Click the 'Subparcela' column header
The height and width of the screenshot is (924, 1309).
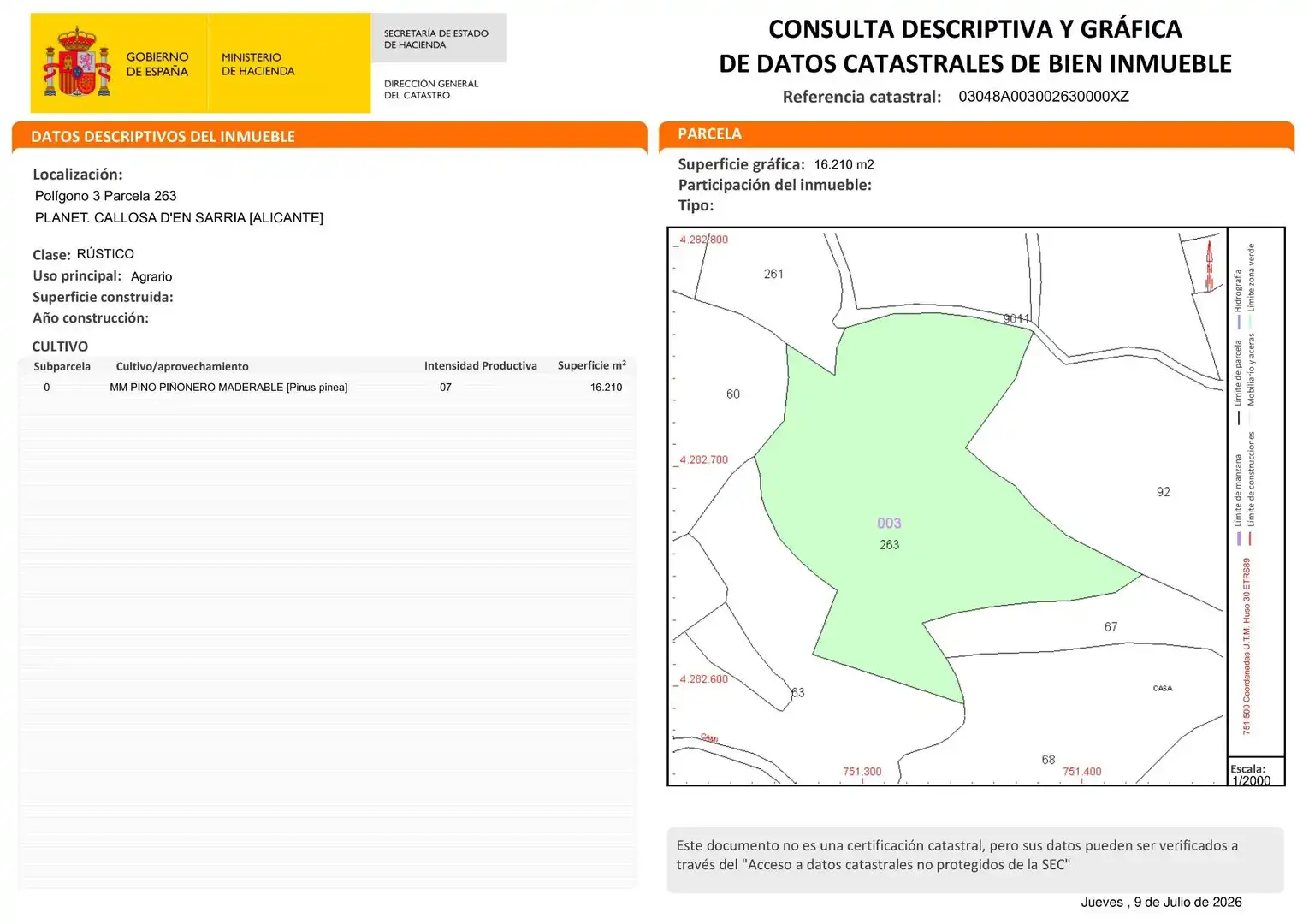62,366
